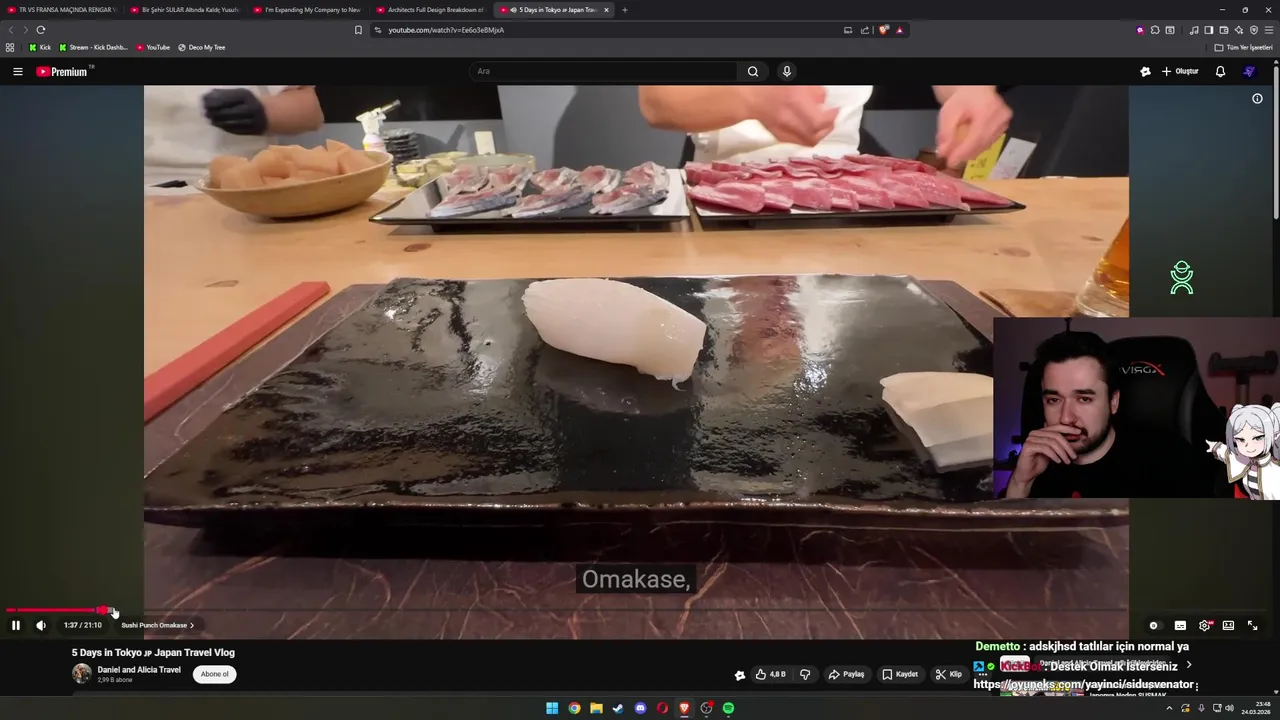Open YouTube notifications bell
This screenshot has height=720, width=1280.
(x=1220, y=71)
